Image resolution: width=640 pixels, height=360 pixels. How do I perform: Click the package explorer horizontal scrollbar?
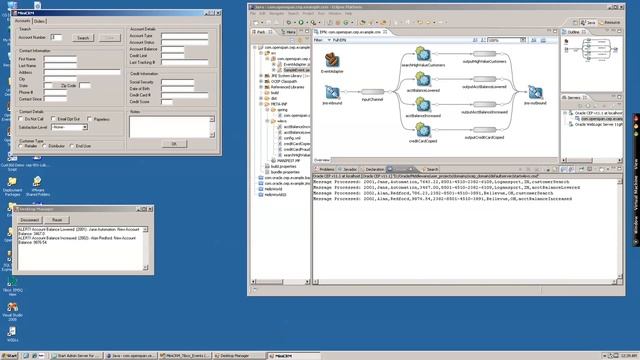coord(280,282)
